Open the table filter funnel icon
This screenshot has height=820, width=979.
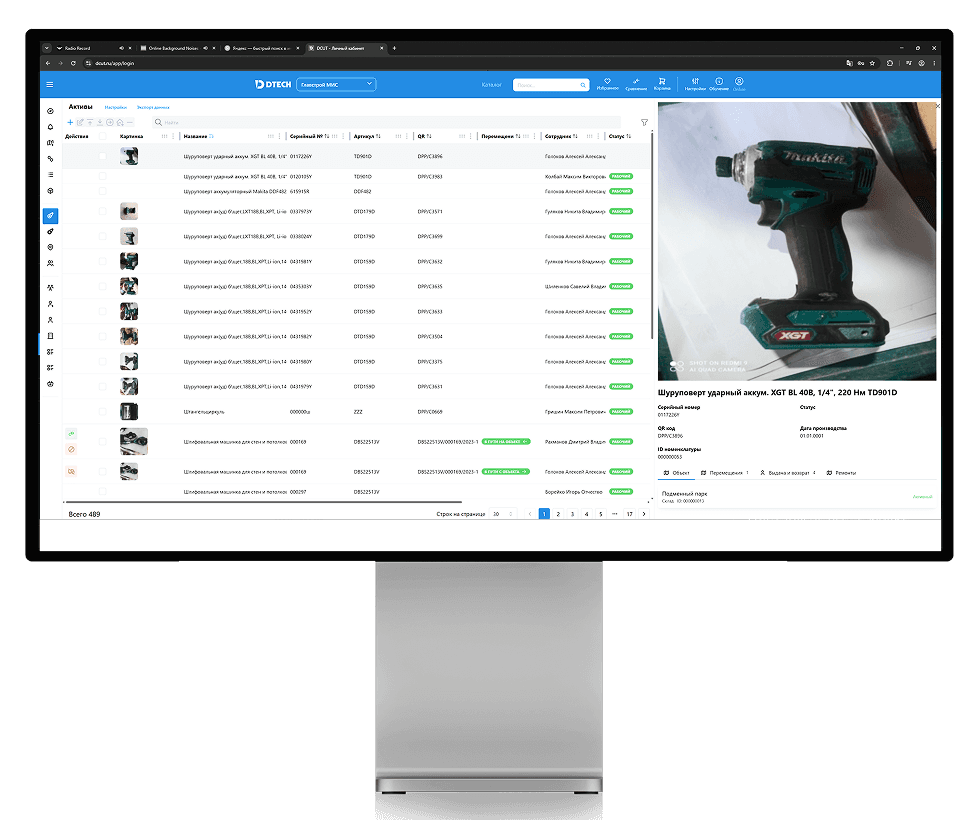click(644, 122)
